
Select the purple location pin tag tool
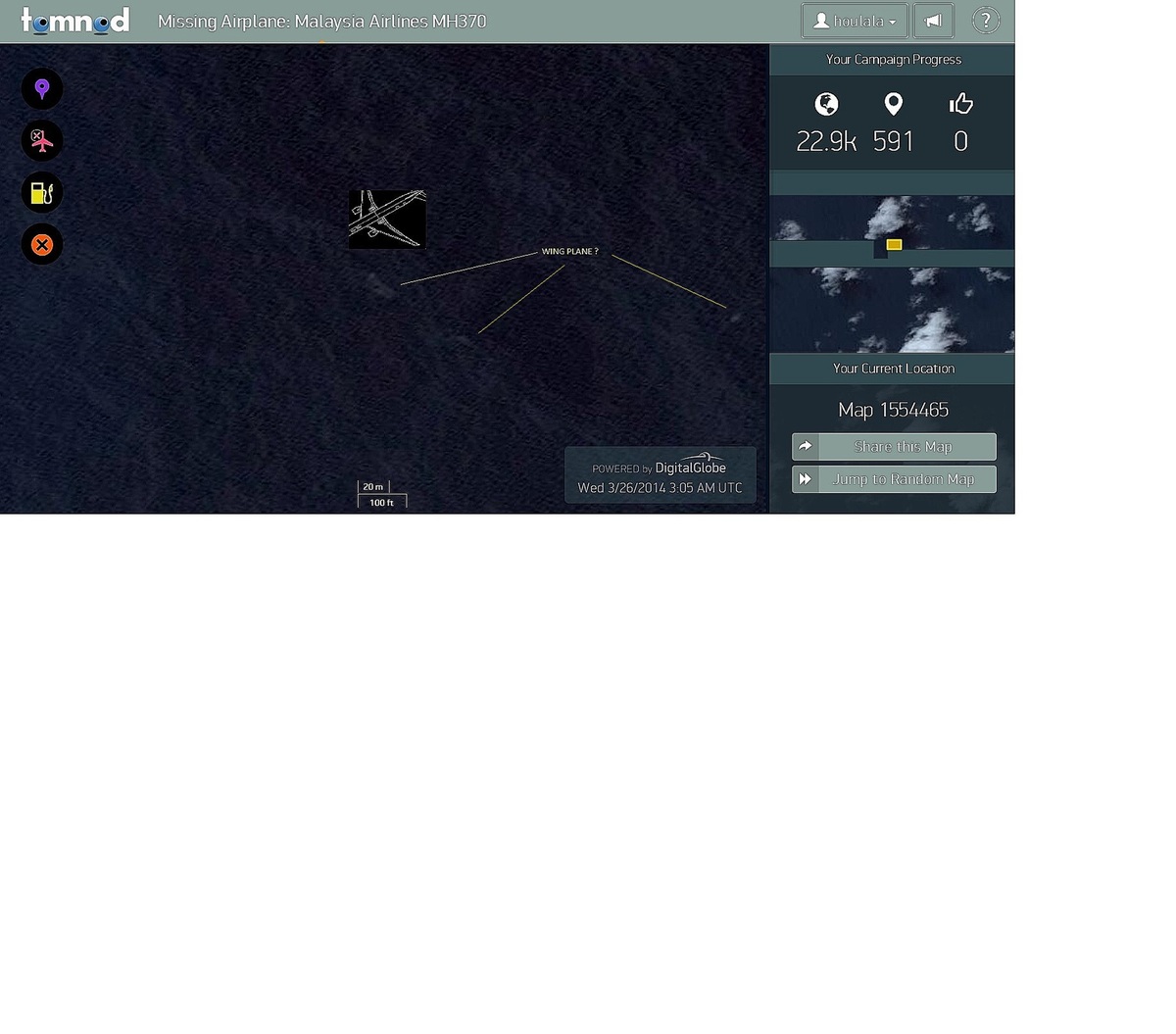click(x=42, y=89)
